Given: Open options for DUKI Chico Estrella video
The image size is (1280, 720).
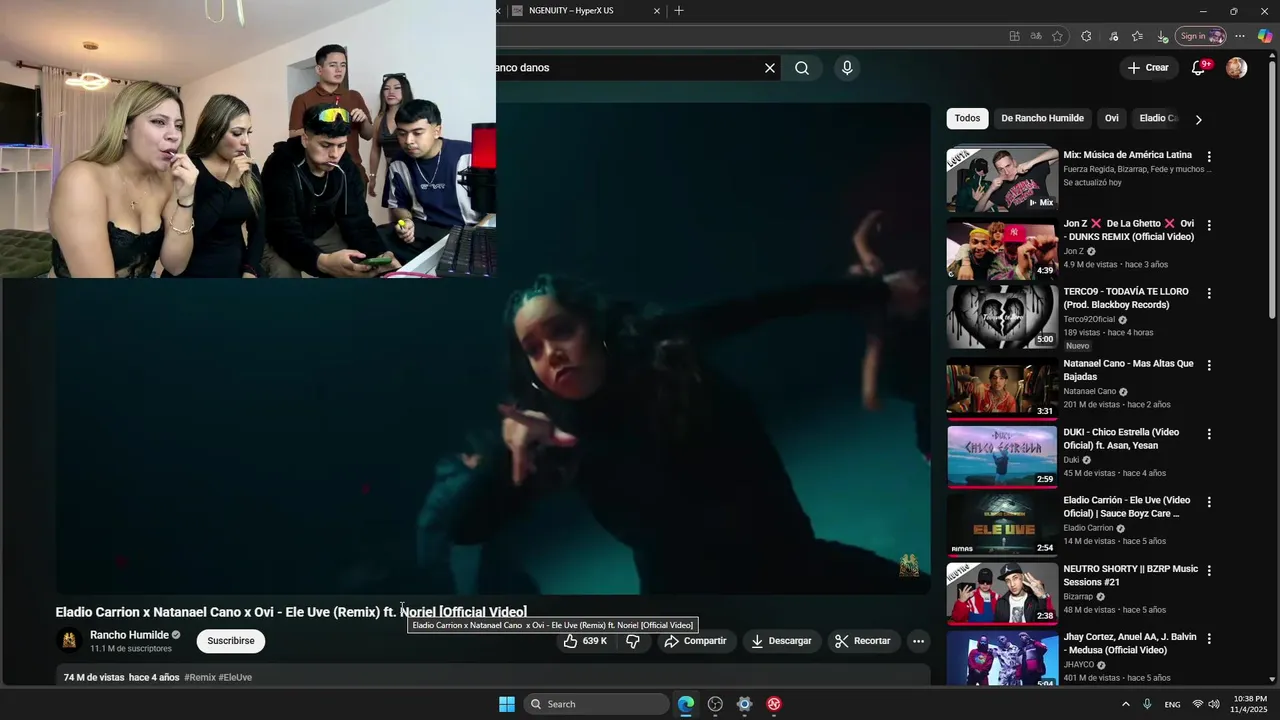Looking at the screenshot, I should (x=1209, y=434).
